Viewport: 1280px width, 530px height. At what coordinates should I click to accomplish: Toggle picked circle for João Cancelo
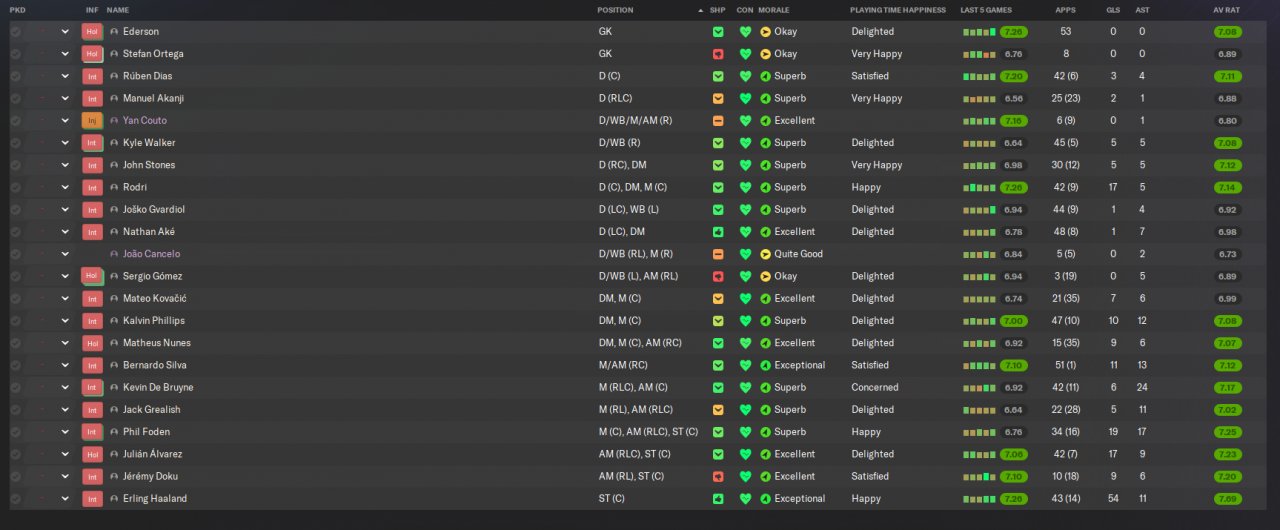point(15,254)
